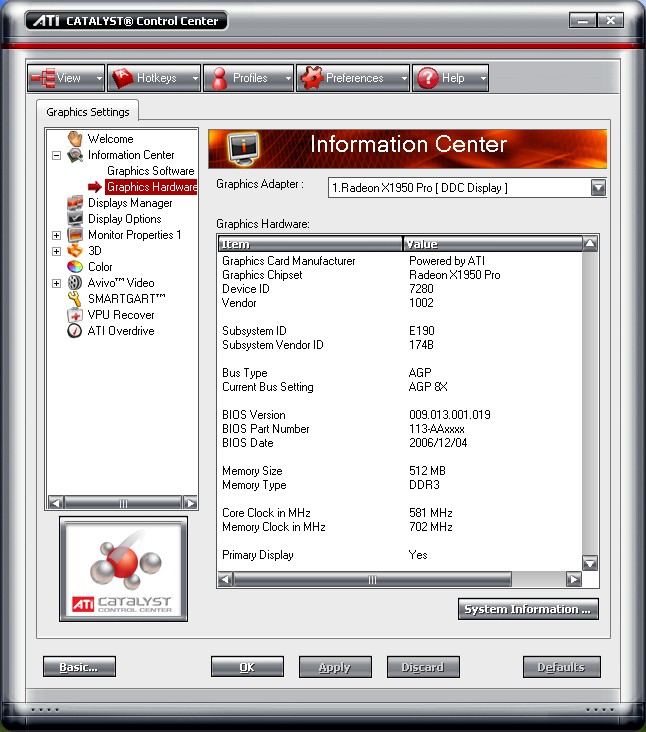Click the ATI Overdrive gauge icon
Screen dimensions: 646x732
75,331
